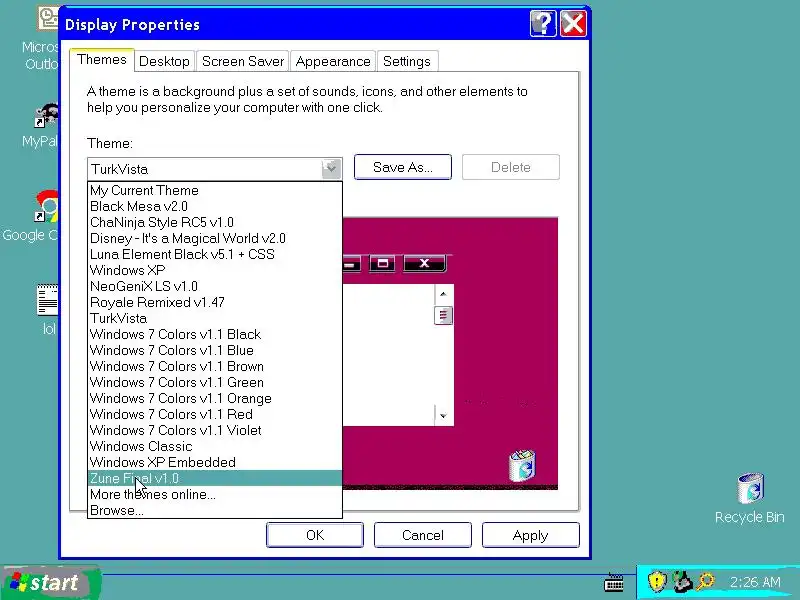The image size is (800, 600).
Task: Pick the Windows XP Embedded theme
Action: point(215,462)
